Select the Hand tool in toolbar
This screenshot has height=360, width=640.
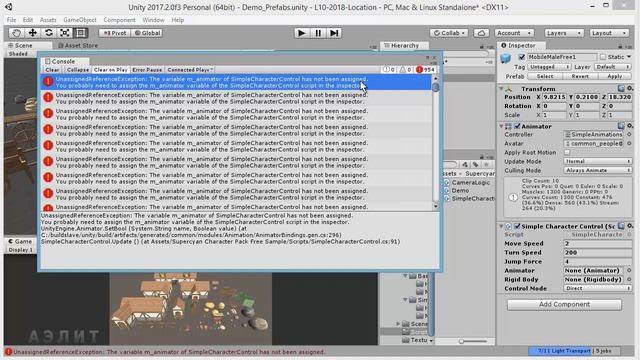[16, 33]
